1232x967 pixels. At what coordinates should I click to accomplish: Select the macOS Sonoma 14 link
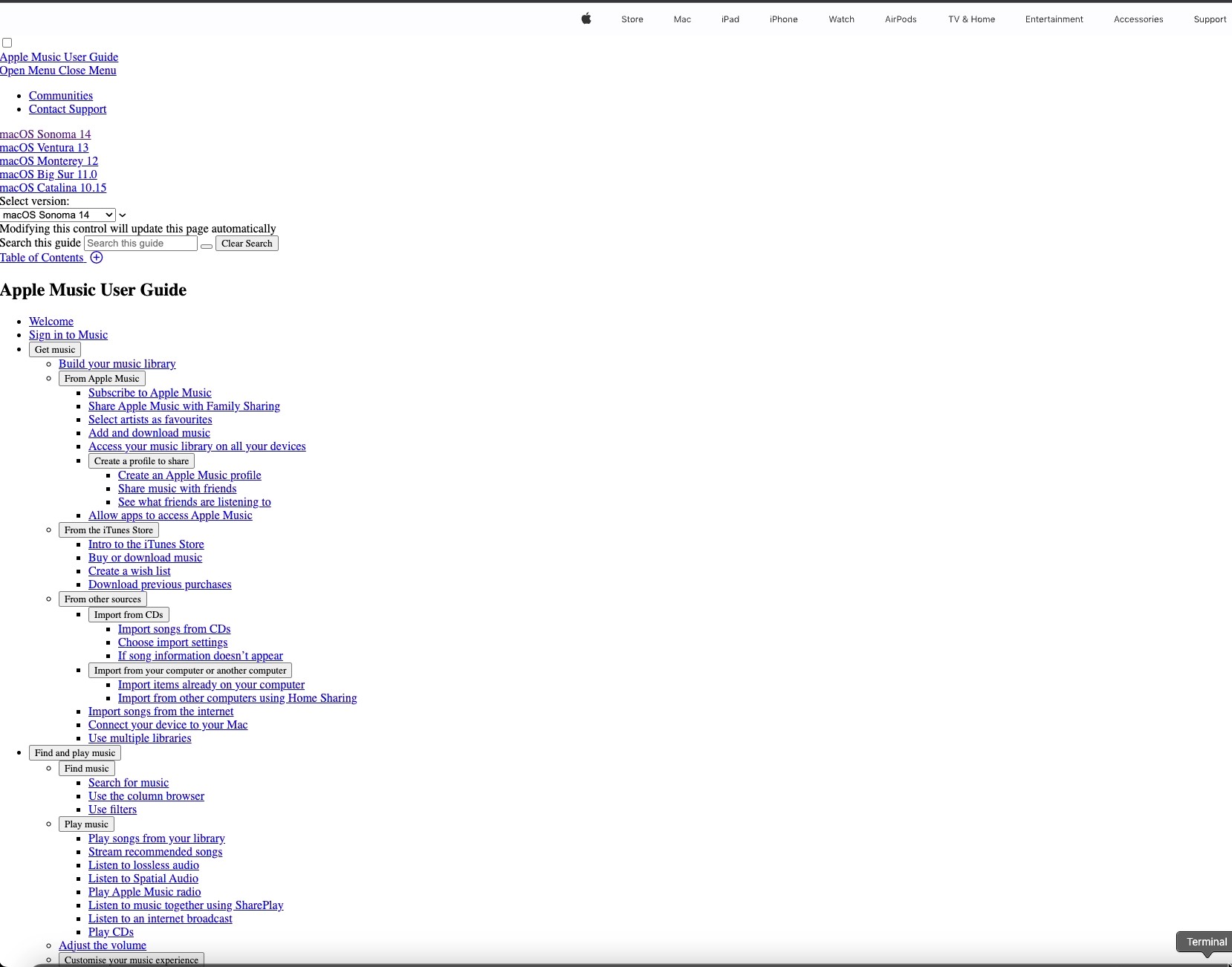tap(45, 134)
